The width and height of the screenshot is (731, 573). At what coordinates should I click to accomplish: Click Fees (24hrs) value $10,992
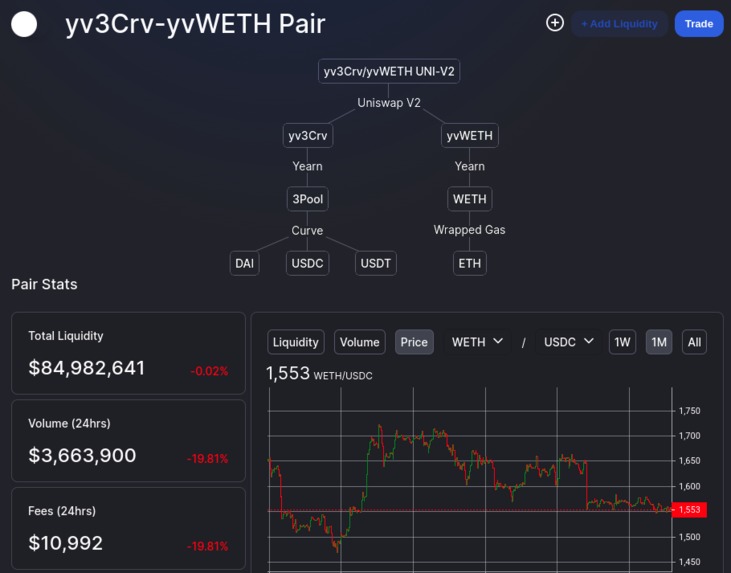tap(65, 543)
